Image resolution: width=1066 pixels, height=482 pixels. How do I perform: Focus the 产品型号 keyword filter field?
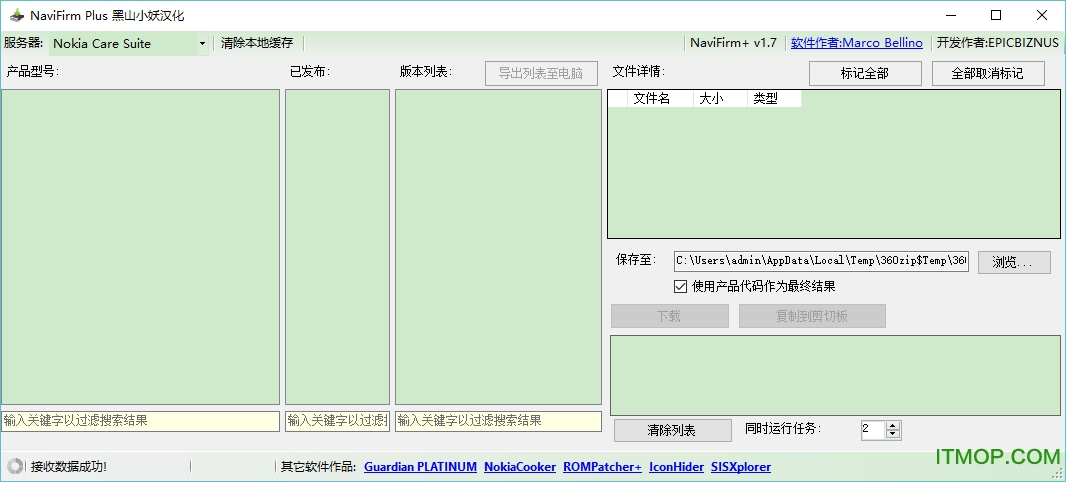click(140, 421)
